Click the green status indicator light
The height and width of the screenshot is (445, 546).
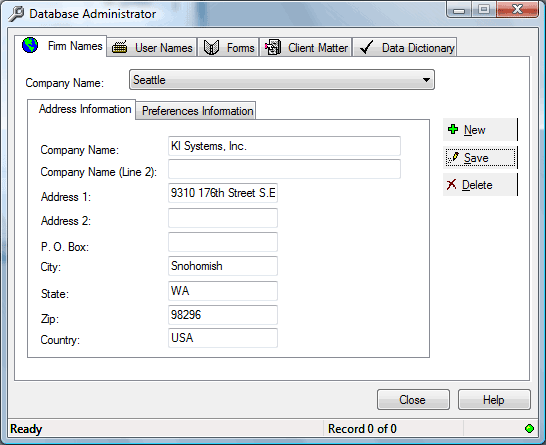529,429
